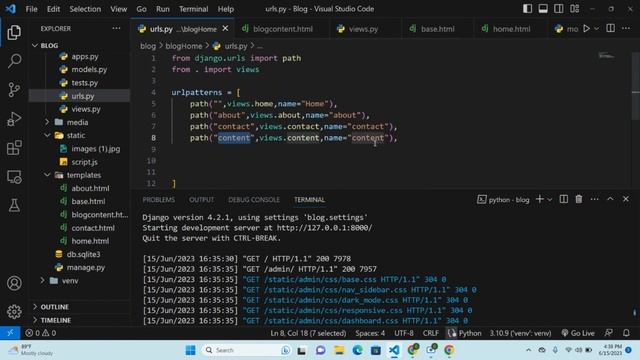Change Spaces: 4 indentation setting
Viewport: 640px width, 360px height.
(370, 333)
